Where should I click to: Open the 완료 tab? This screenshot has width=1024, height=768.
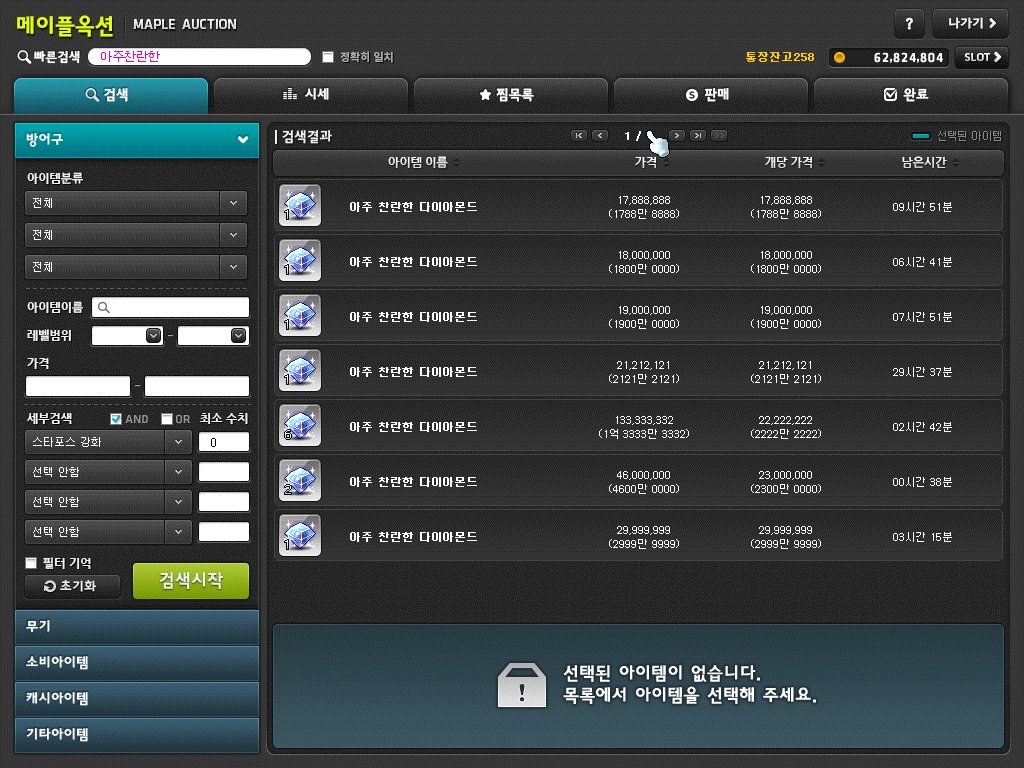tap(910, 95)
